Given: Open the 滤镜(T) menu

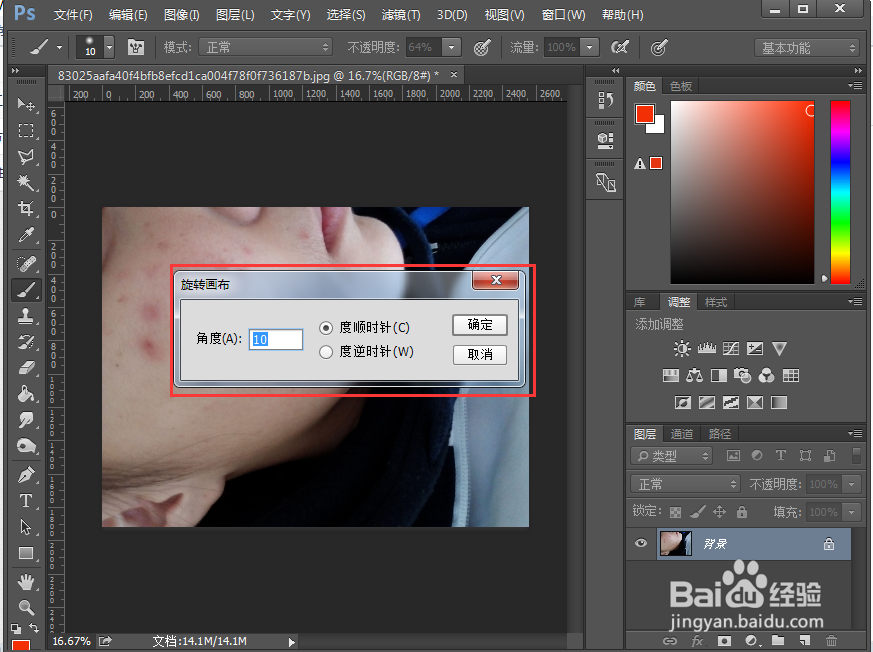Looking at the screenshot, I should (x=401, y=15).
